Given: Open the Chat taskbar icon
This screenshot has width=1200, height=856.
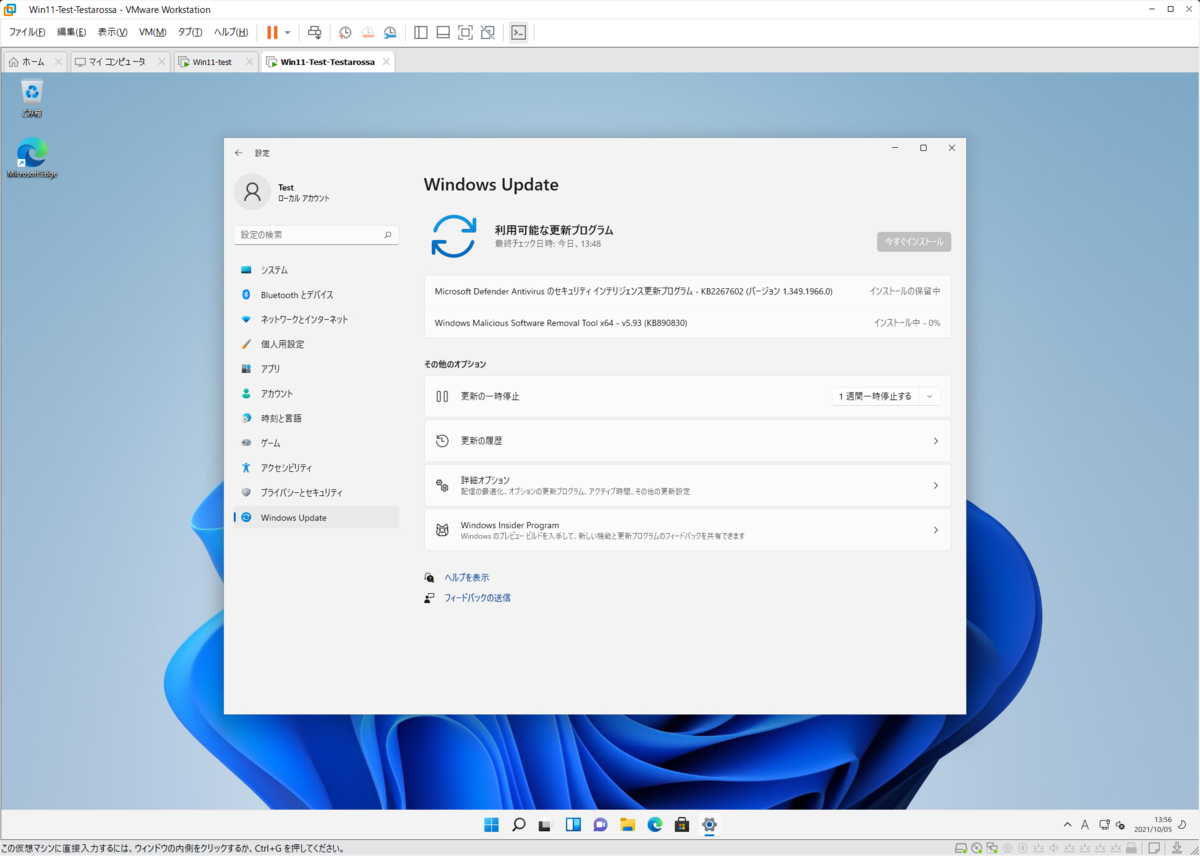Looking at the screenshot, I should [x=600, y=825].
